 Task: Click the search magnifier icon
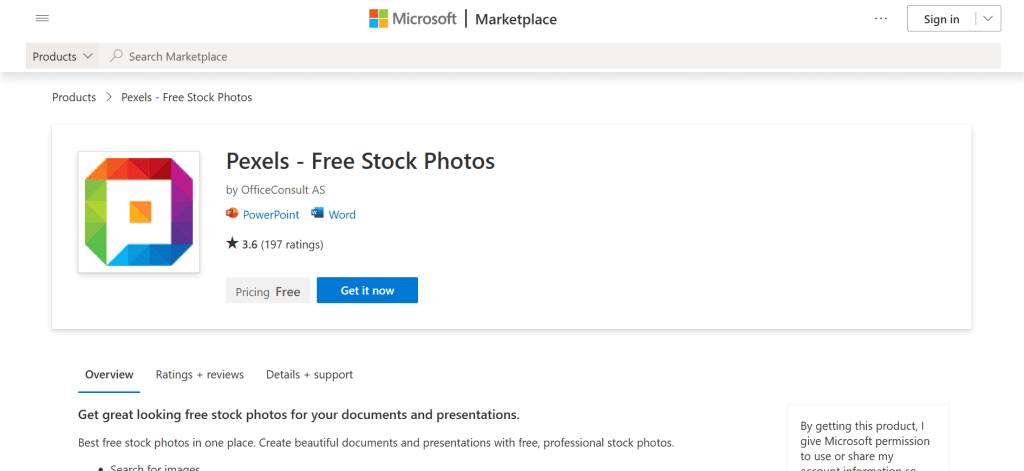(x=117, y=57)
